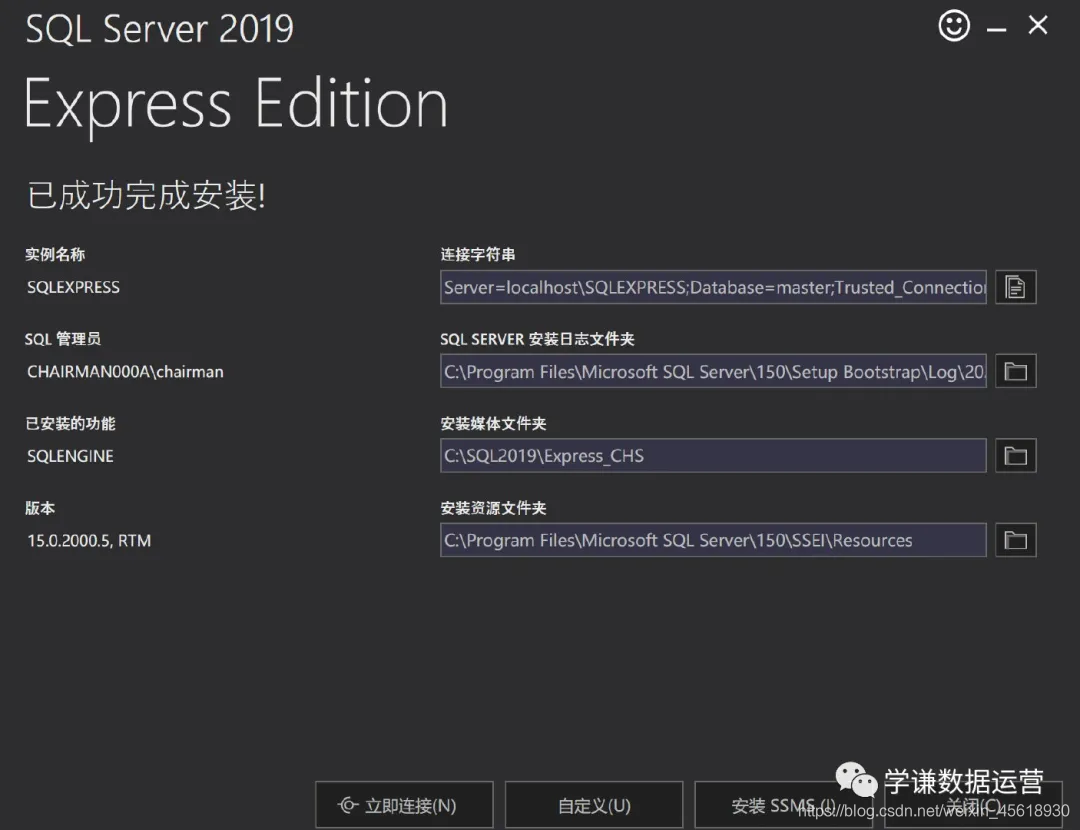Click the SQL SERVER 安装日志文件夹 label
This screenshot has width=1080, height=830.
(x=537, y=339)
